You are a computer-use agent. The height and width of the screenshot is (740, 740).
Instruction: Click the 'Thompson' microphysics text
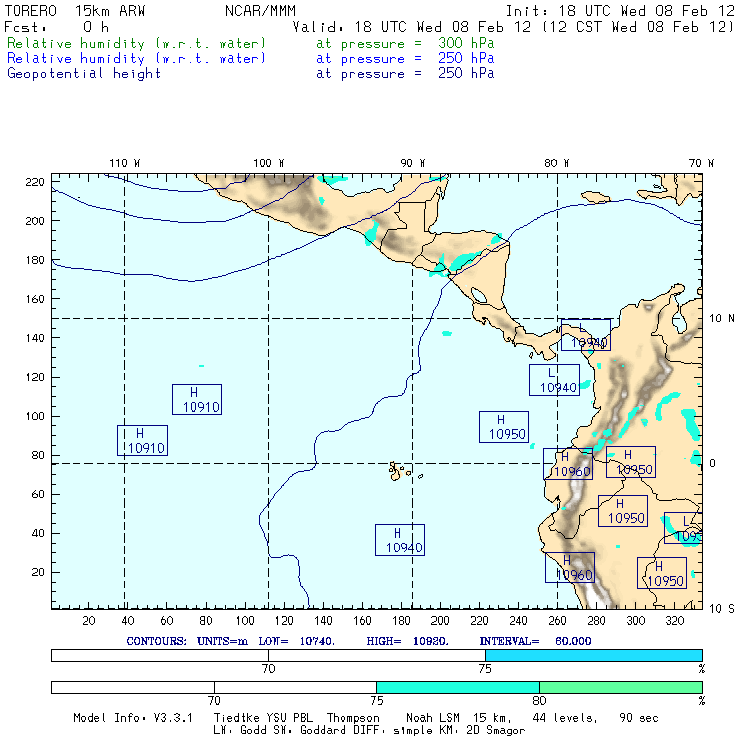click(x=353, y=718)
